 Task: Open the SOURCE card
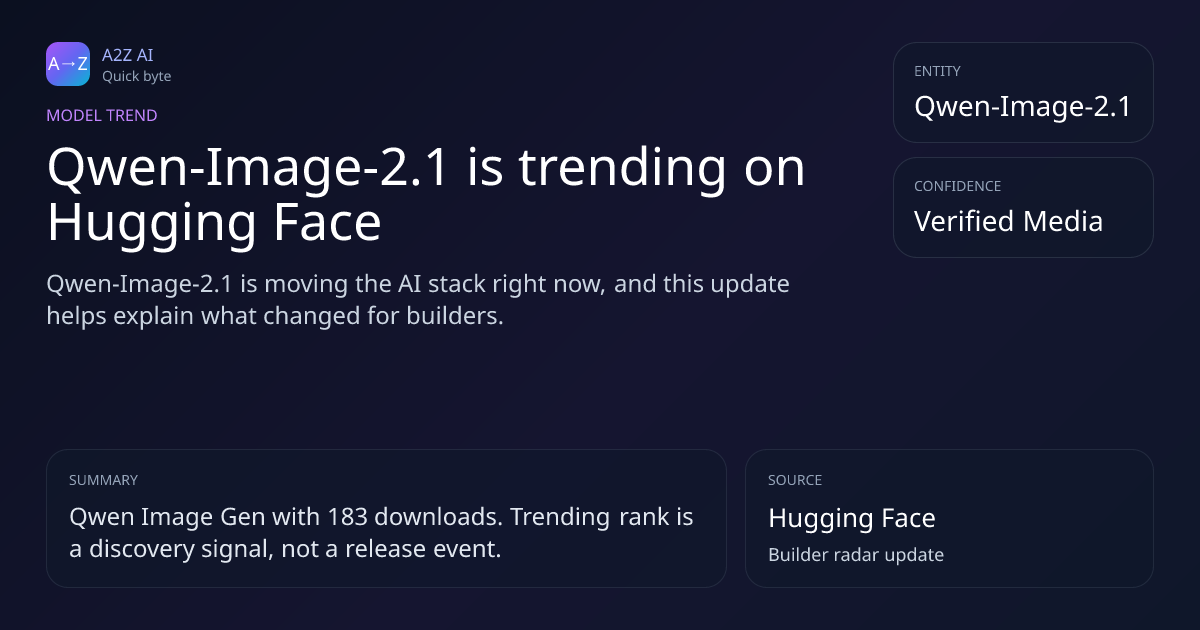point(949,518)
